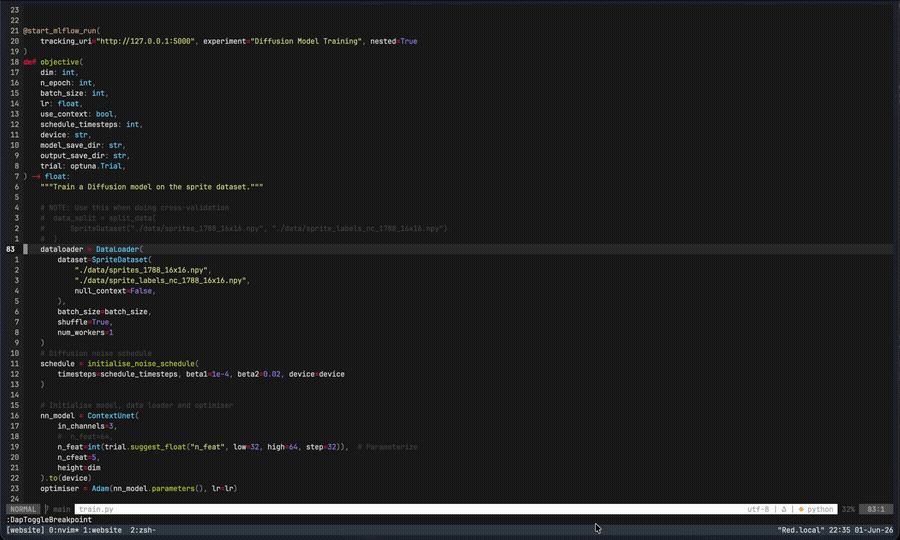Click the python filetype icon in statusline
900x540 pixels.
pos(801,509)
